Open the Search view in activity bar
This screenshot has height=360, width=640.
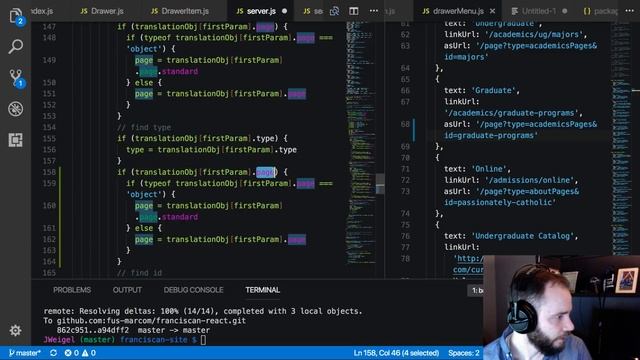[16, 47]
